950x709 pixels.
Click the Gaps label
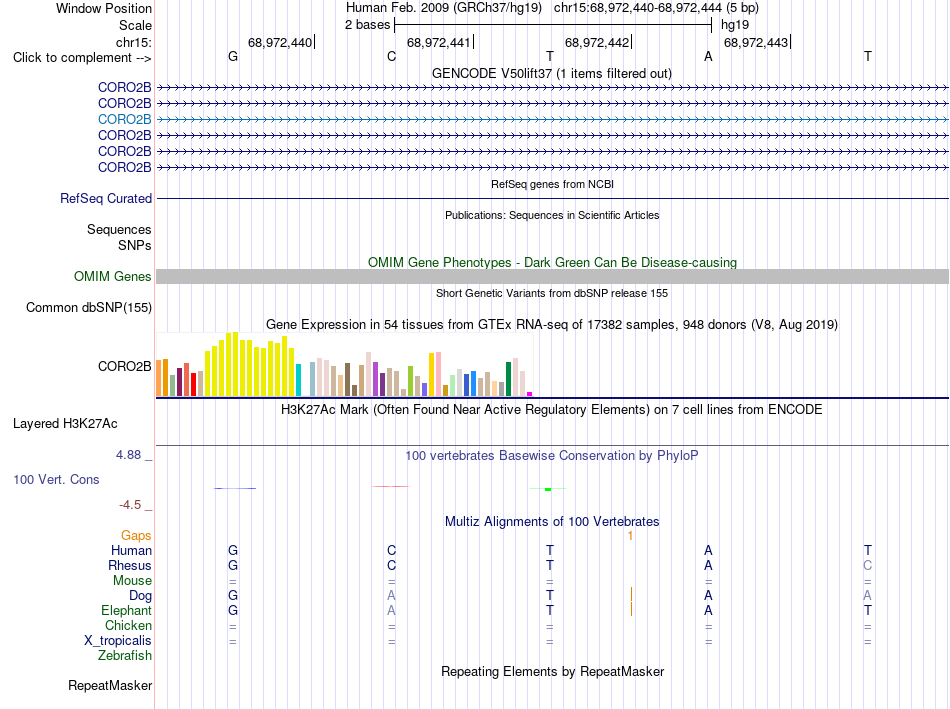[x=136, y=536]
